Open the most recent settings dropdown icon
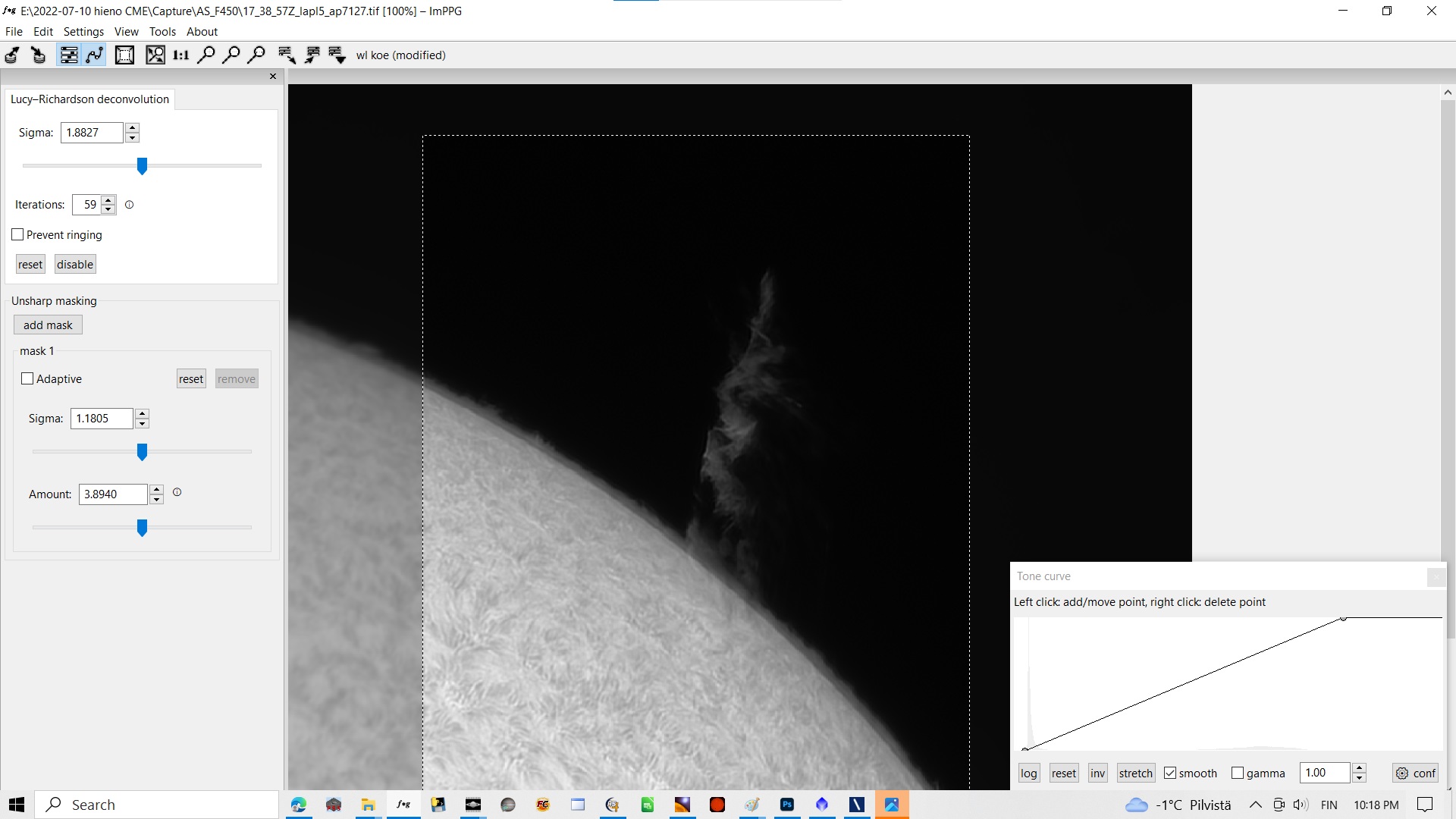Viewport: 1456px width, 819px height. click(337, 55)
